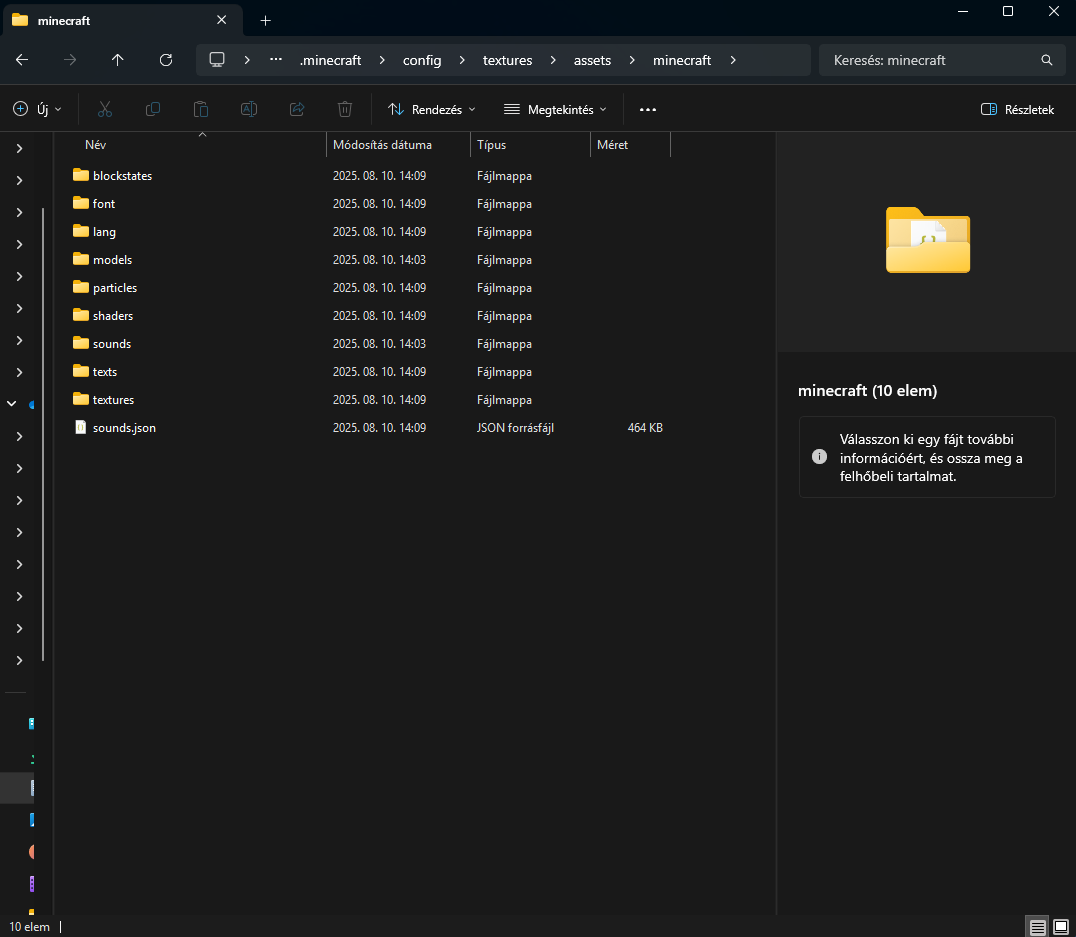Viewport: 1076px width, 937px height.
Task: Go back to previous folder
Action: (22, 60)
